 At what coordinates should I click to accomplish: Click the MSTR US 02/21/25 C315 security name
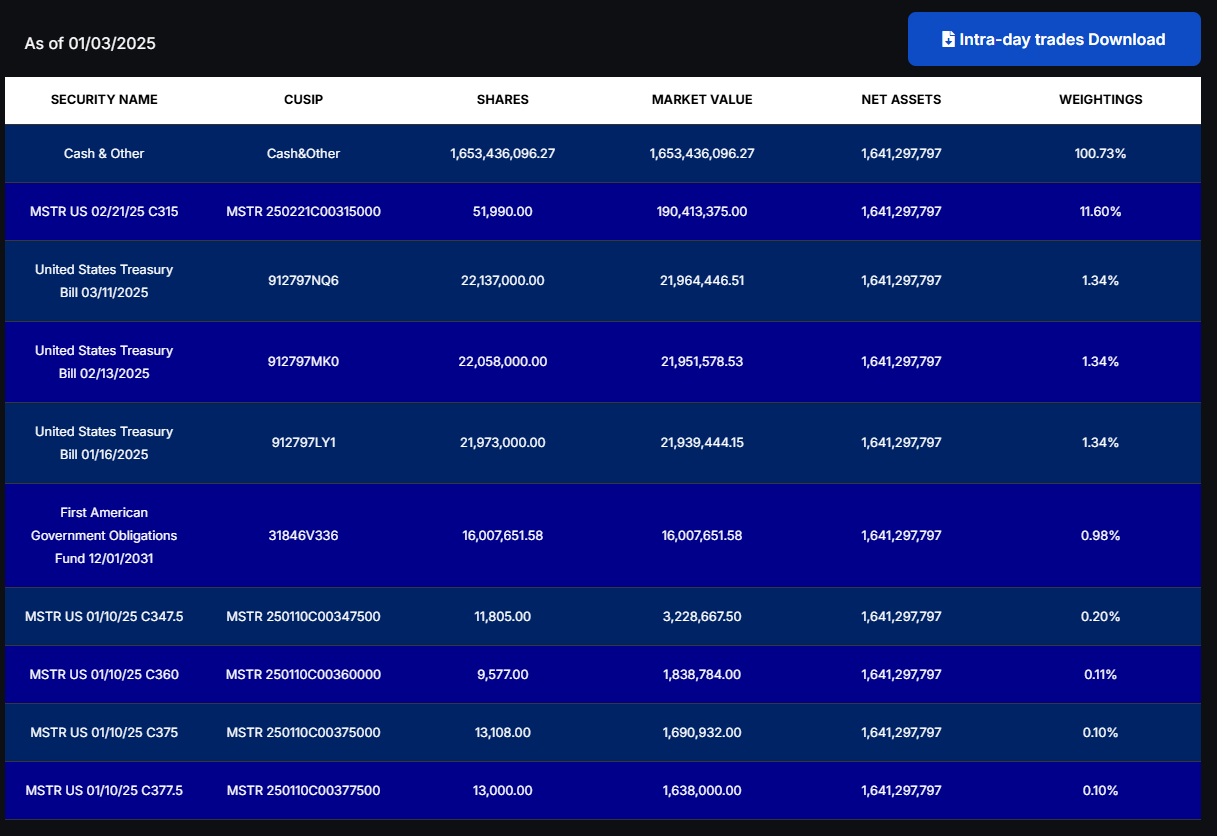(104, 212)
